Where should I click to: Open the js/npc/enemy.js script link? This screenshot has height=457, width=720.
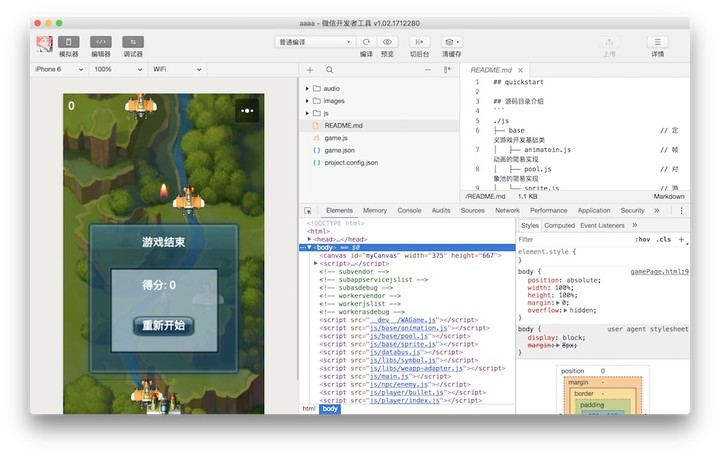point(399,384)
